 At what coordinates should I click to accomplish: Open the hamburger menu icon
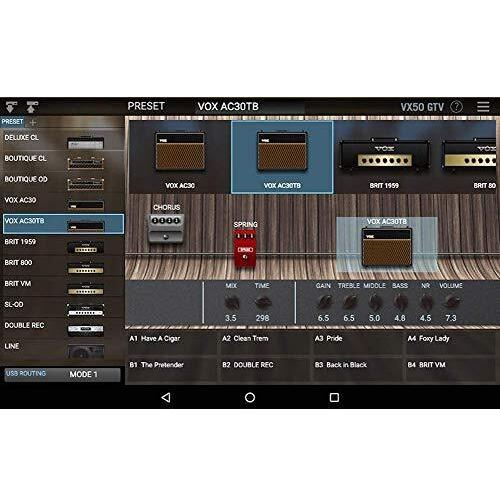(x=483, y=107)
